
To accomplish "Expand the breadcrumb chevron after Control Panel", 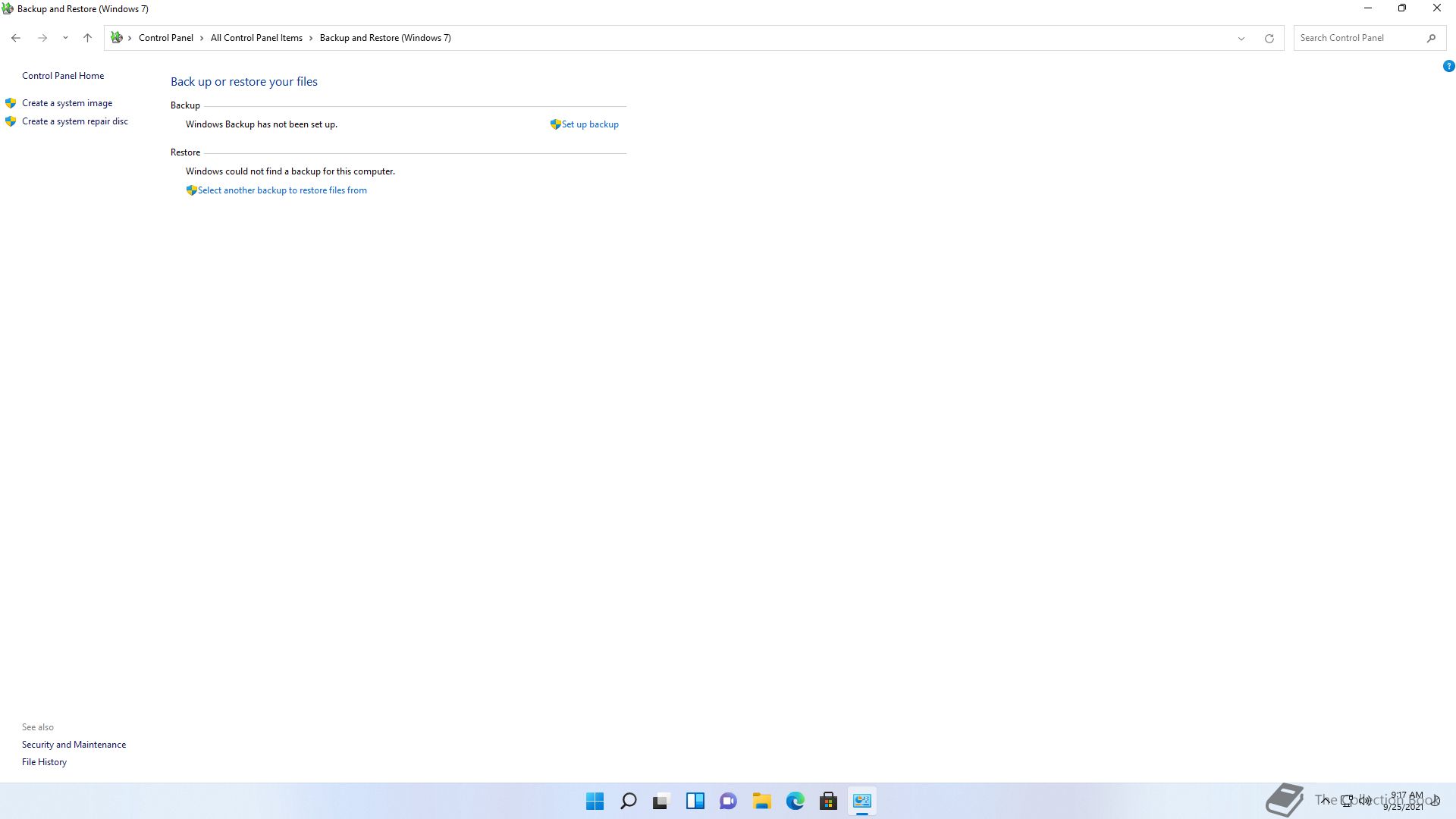I will pyautogui.click(x=202, y=38).
